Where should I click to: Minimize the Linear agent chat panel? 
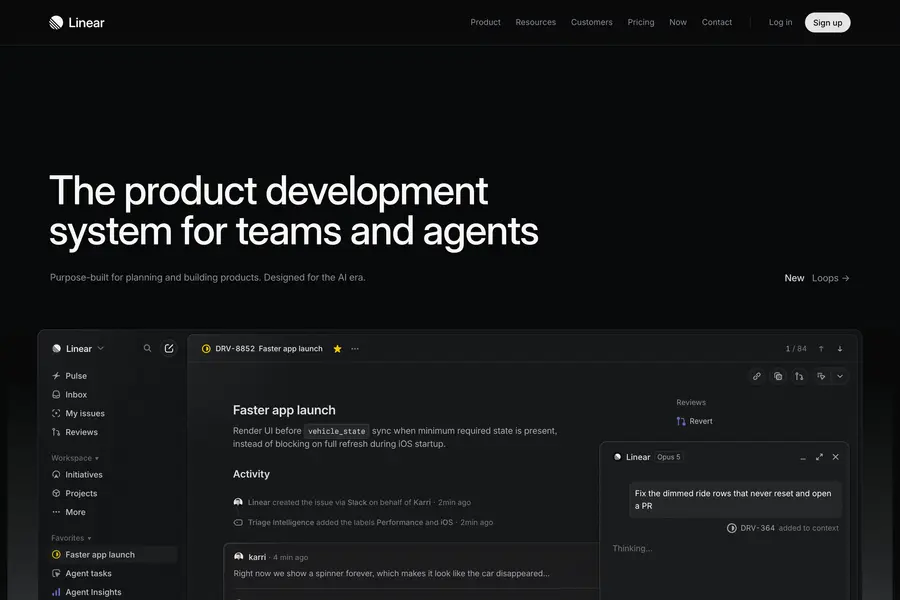tap(802, 457)
